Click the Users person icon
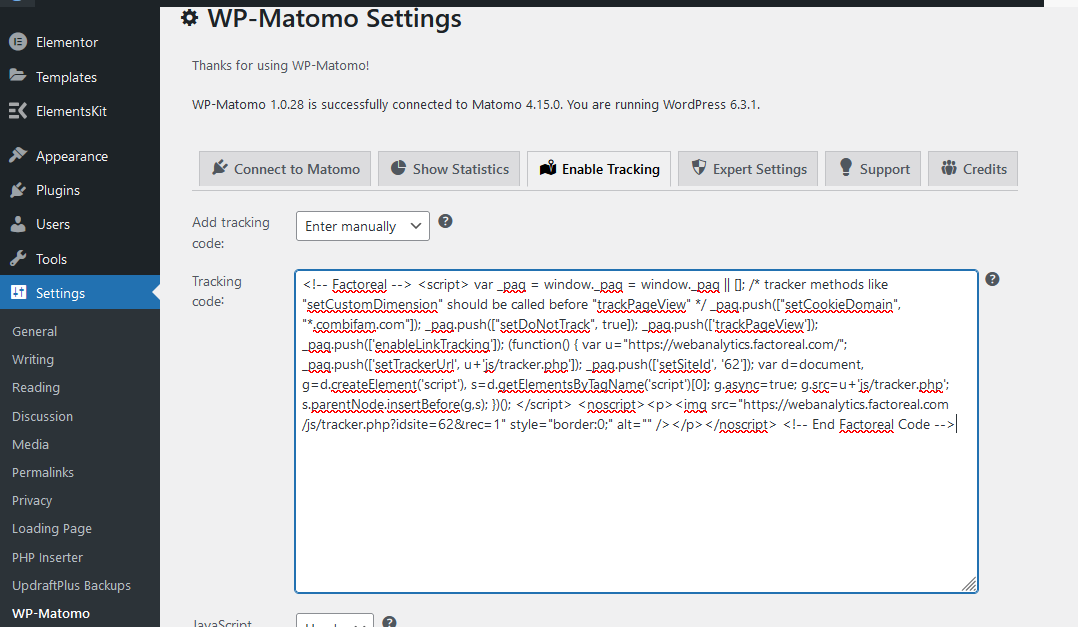 coord(18,224)
